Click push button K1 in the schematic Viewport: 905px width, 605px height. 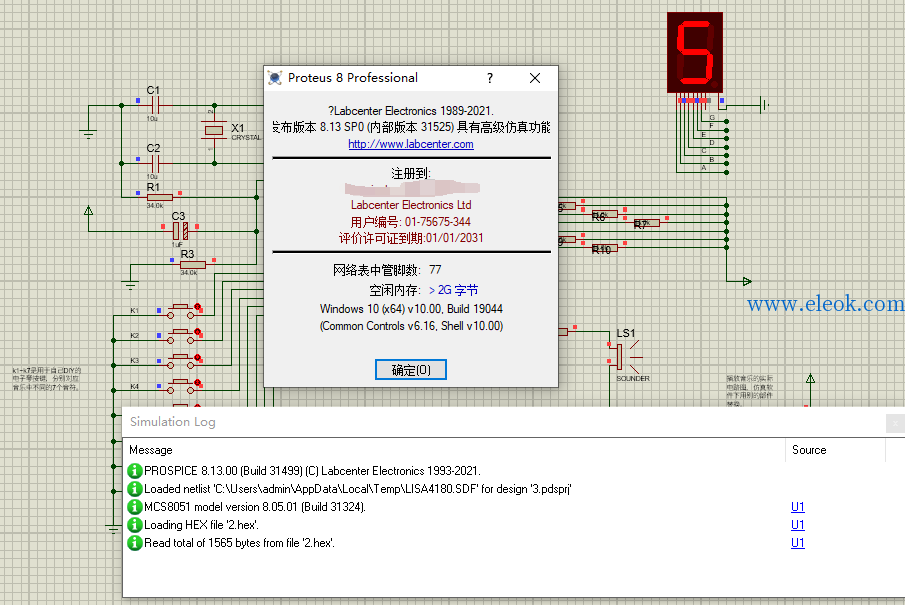(x=181, y=311)
